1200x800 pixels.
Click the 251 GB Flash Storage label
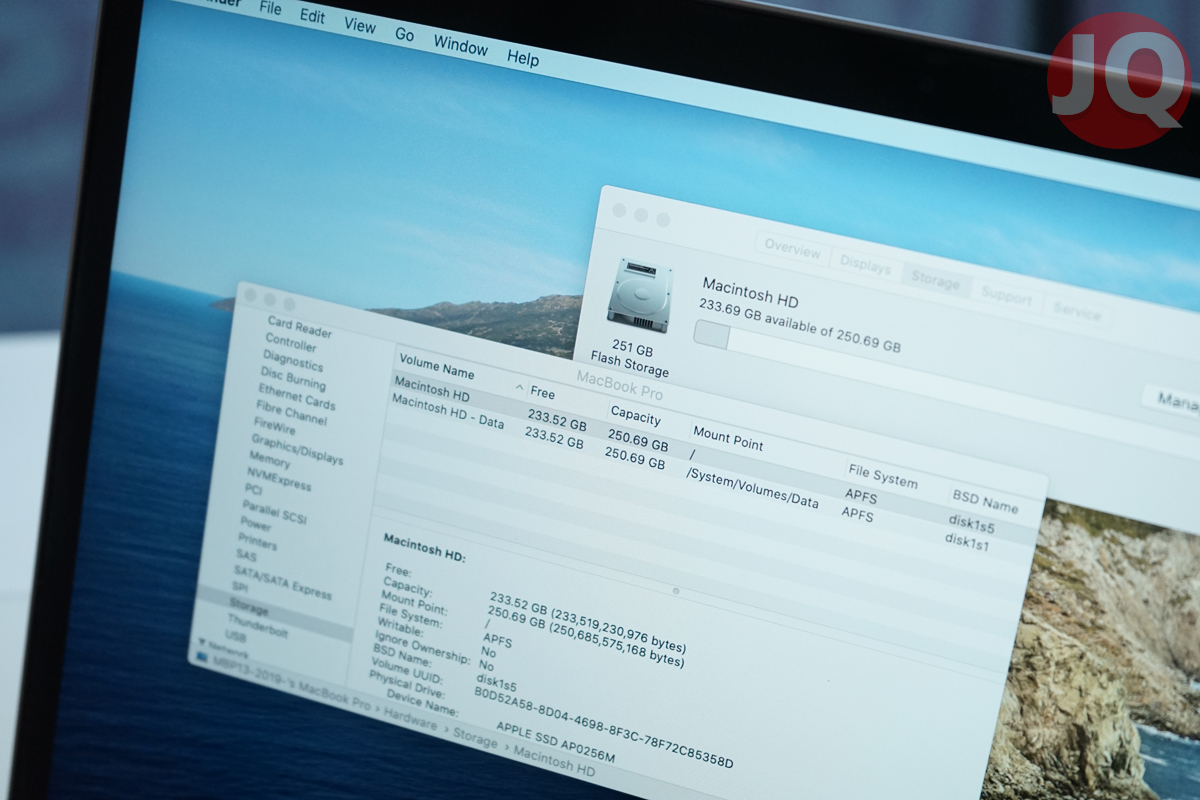tap(630, 360)
